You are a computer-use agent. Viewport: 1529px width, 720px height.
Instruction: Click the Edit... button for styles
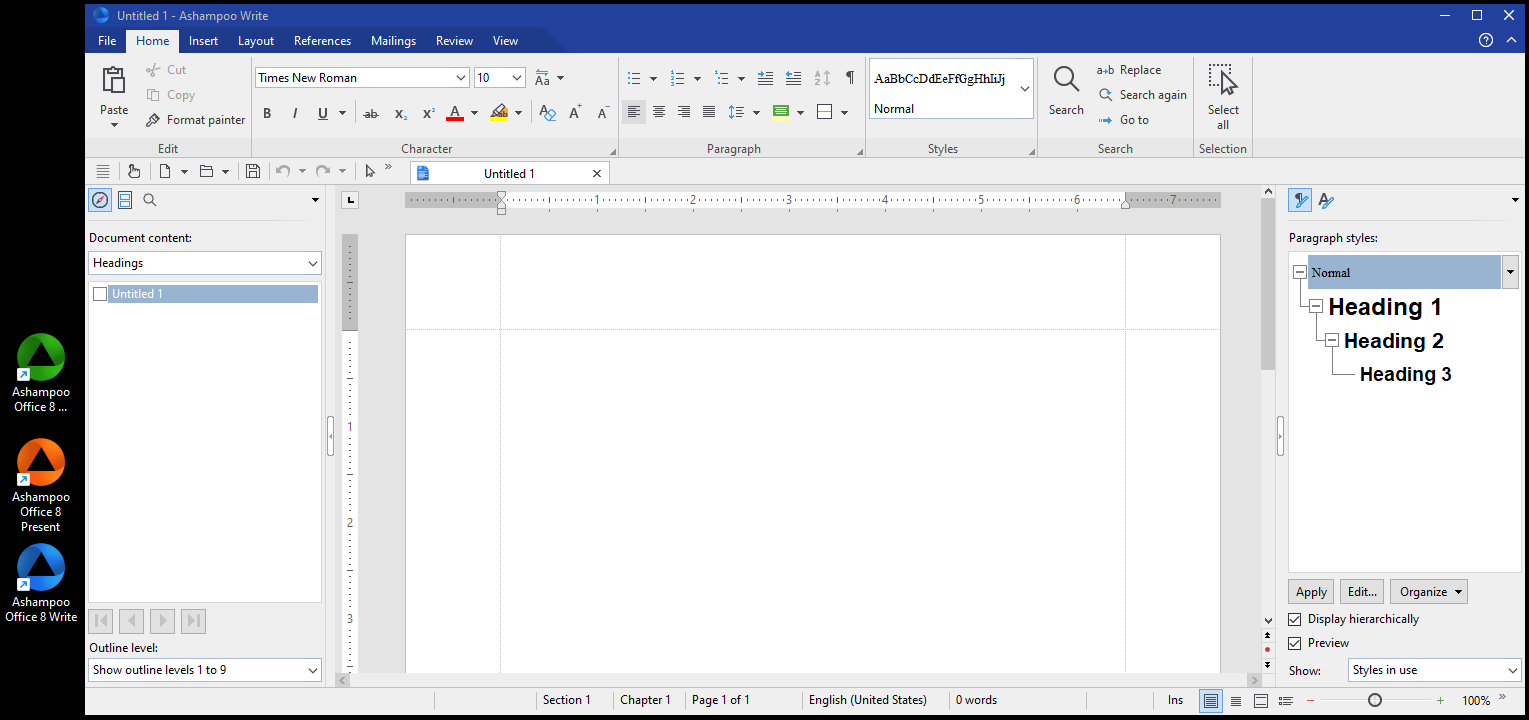coord(1362,591)
